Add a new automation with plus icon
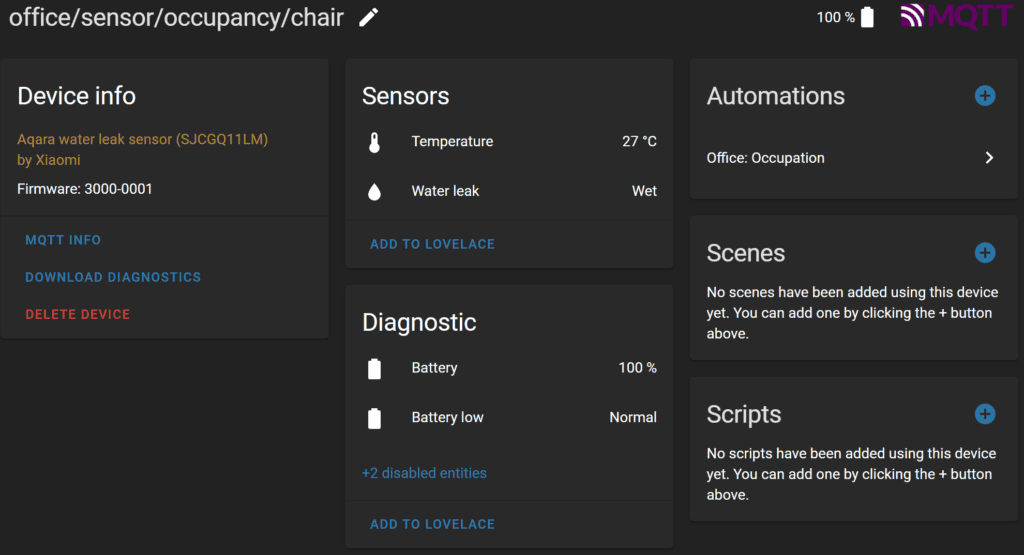This screenshot has height=555, width=1024. tap(985, 96)
